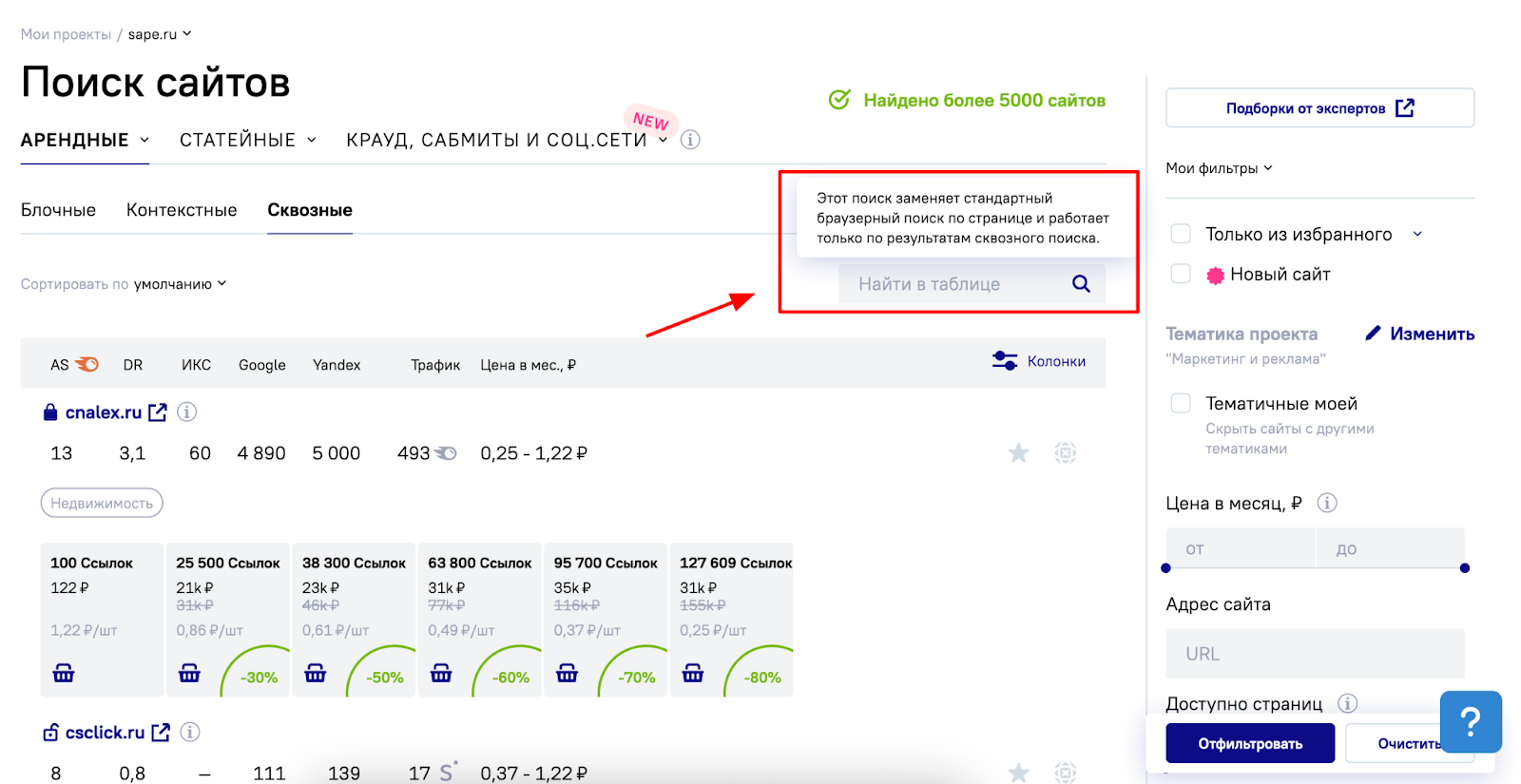Show info about price per month filter
This screenshot has width=1521, height=784.
tap(1327, 503)
